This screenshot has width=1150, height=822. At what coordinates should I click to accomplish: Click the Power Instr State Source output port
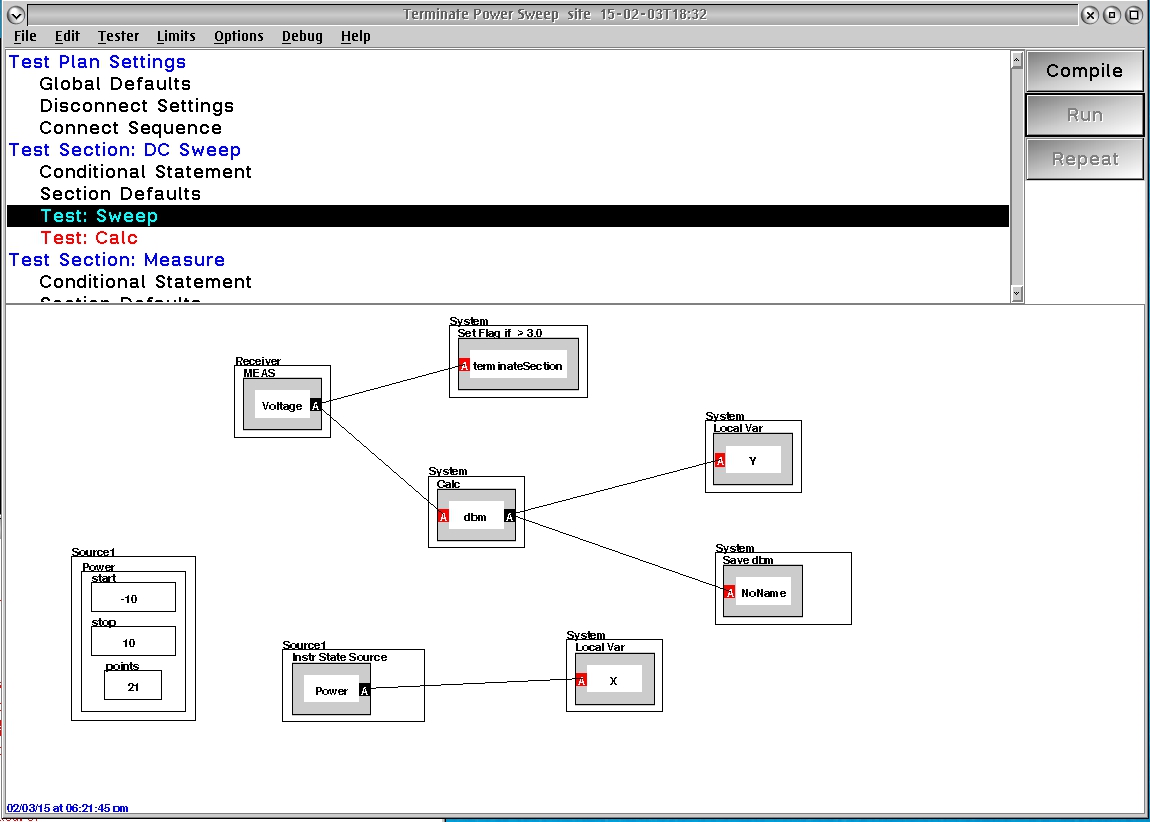tap(365, 690)
